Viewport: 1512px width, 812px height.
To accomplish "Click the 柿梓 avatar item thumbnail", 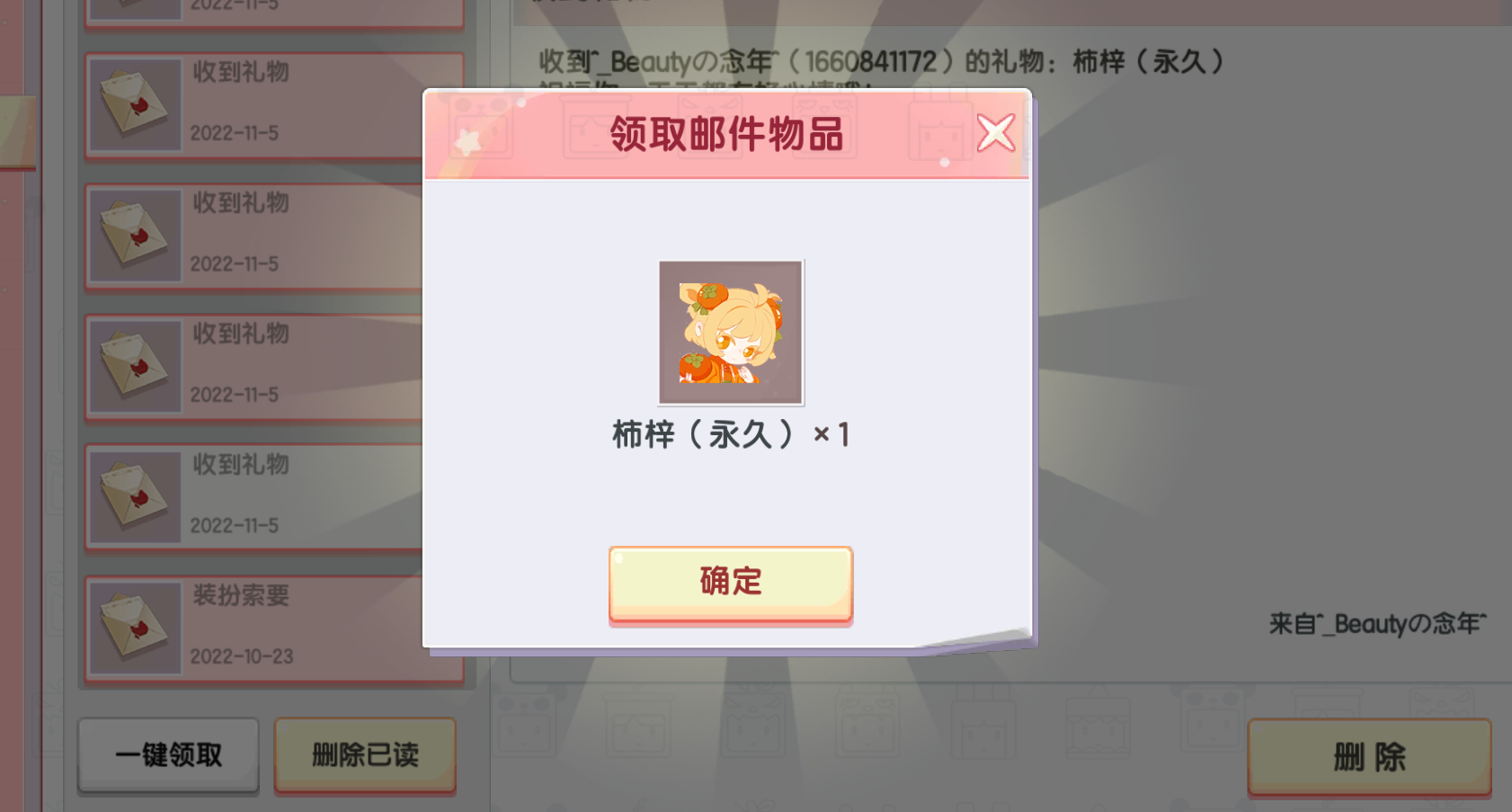I will tap(731, 333).
